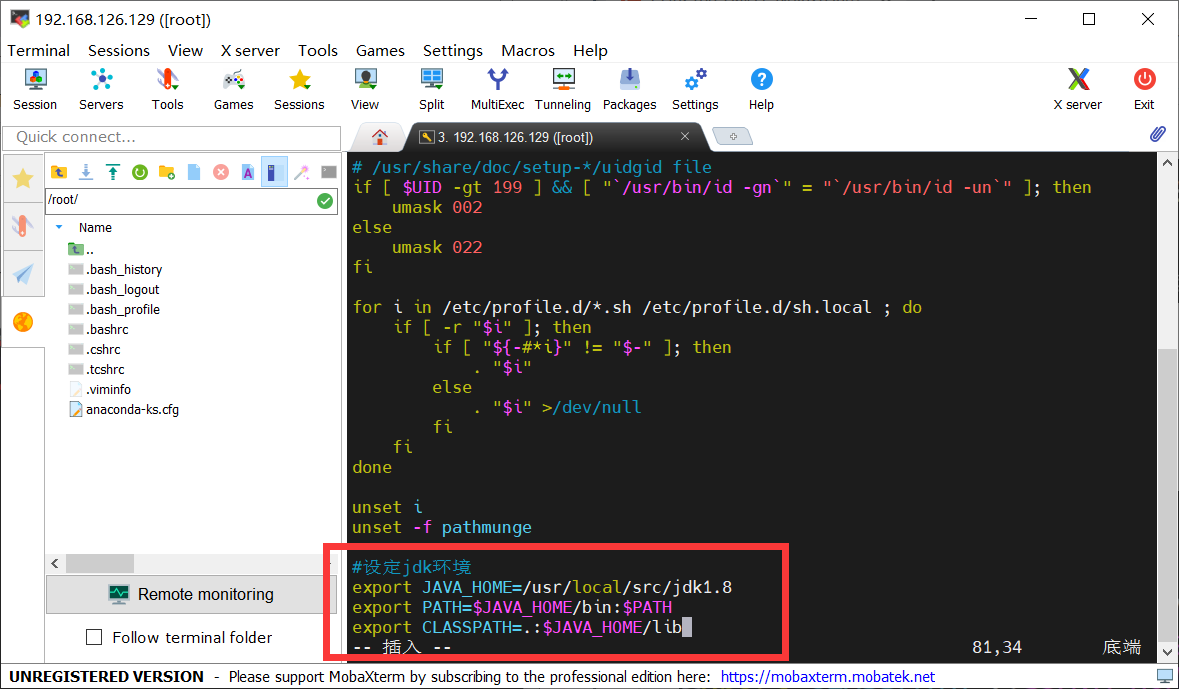
Task: Open the Help toolbar icon
Action: tap(761, 89)
